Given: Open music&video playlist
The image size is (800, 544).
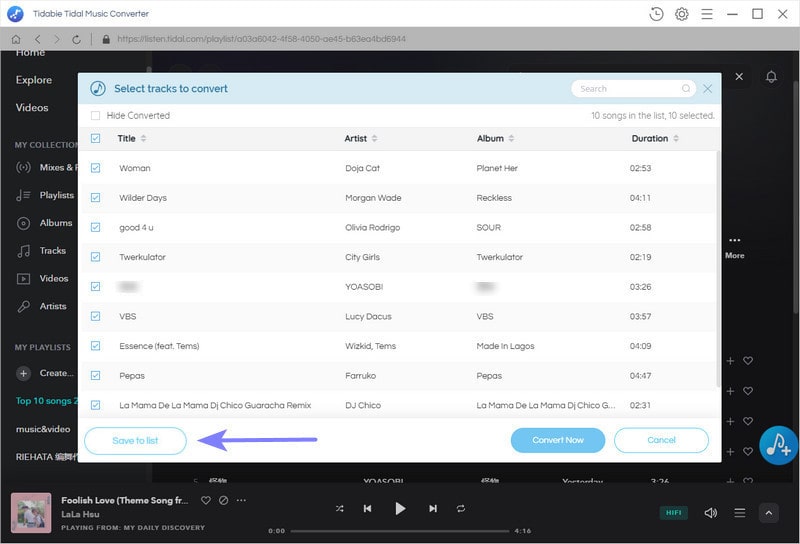Looking at the screenshot, I should click(43, 429).
